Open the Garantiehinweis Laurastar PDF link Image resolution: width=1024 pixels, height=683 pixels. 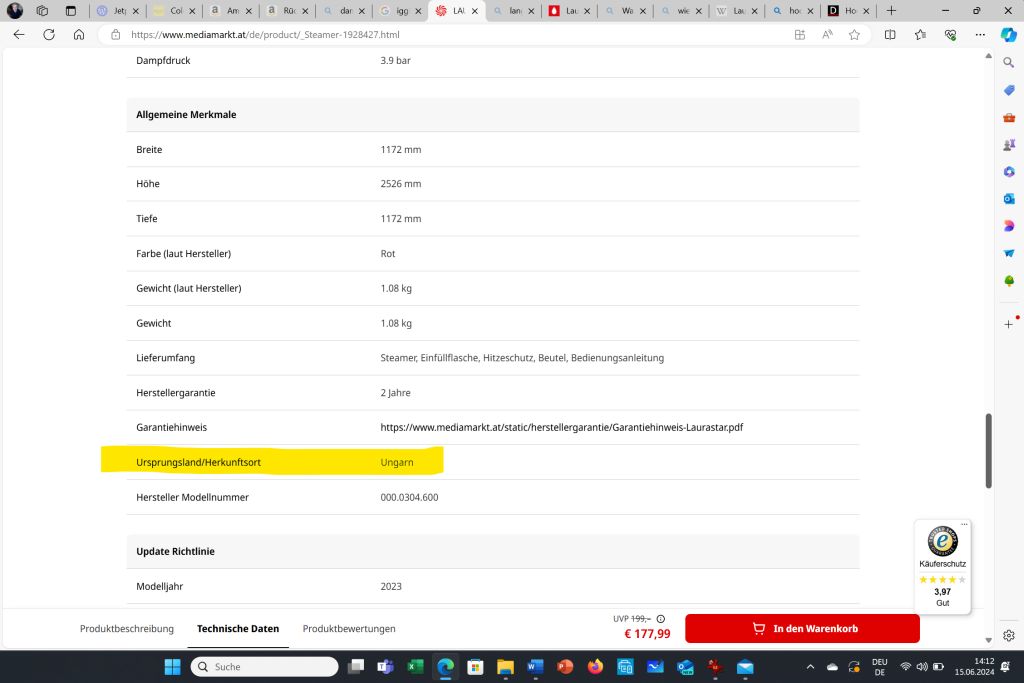pos(561,427)
